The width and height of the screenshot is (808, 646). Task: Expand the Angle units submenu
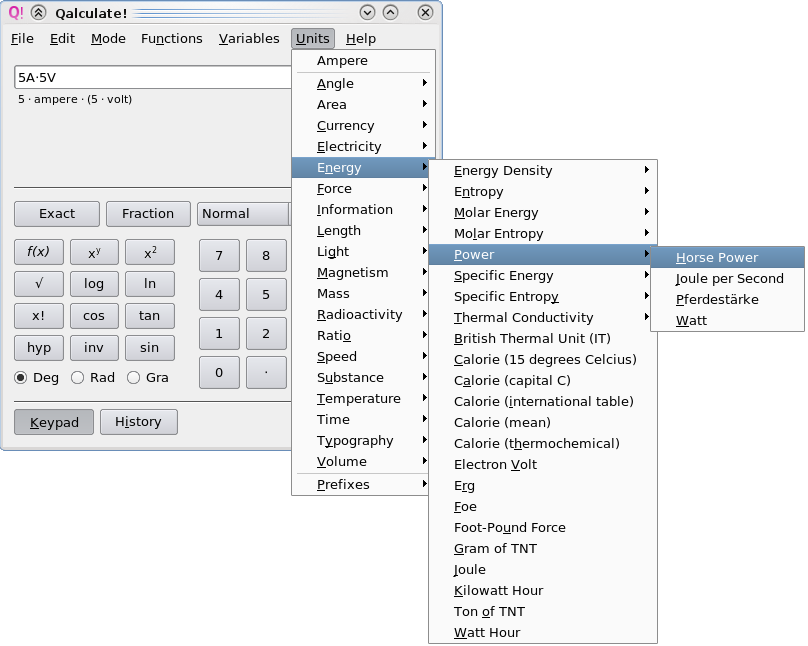pyautogui.click(x=364, y=83)
